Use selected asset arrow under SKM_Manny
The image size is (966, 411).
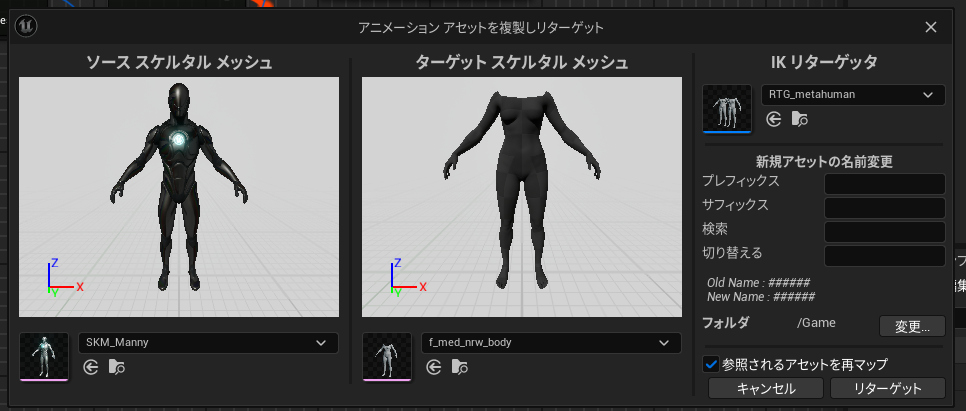(x=91, y=367)
